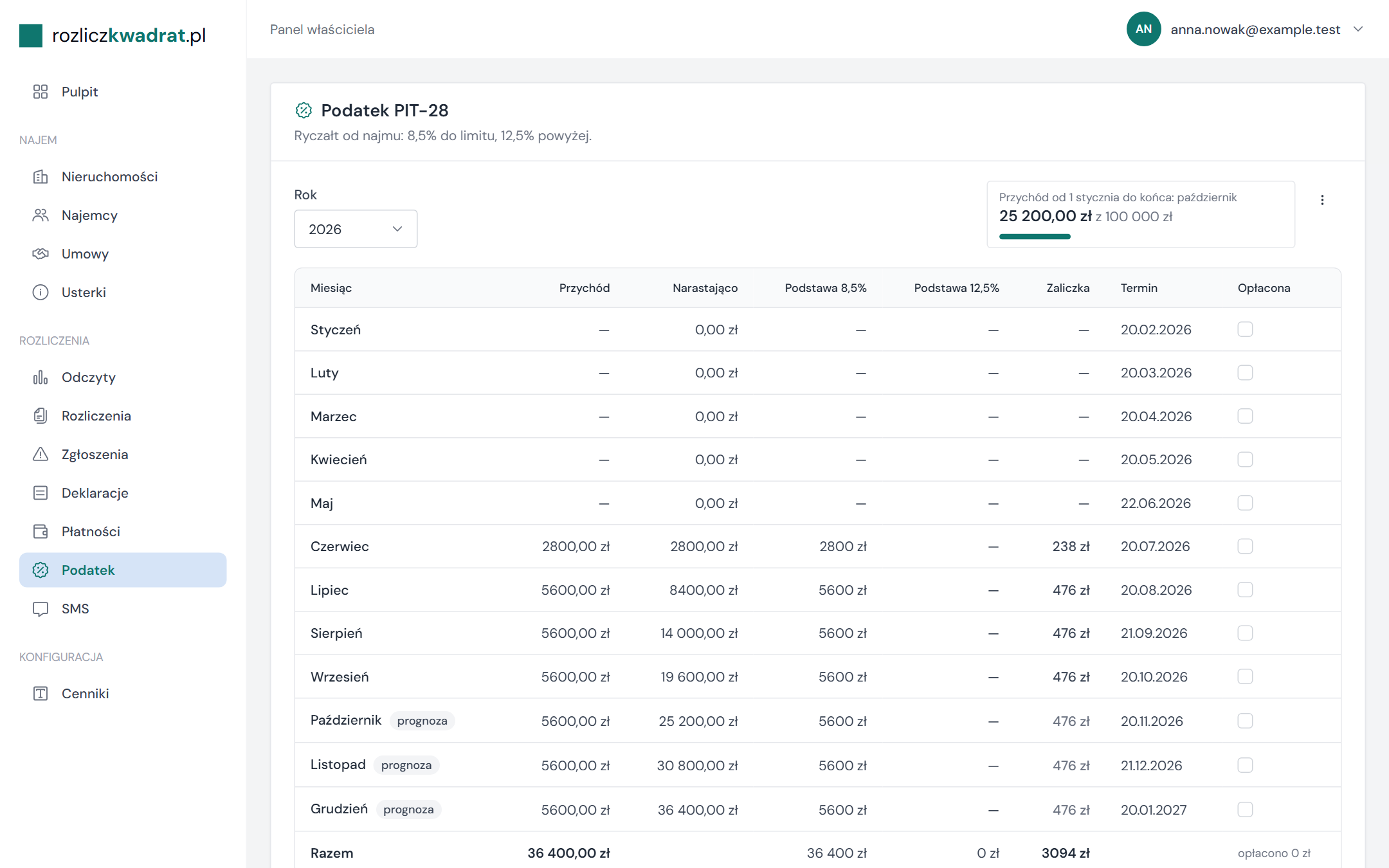This screenshot has height=868, width=1389.
Task: Click the Deklaracje form icon
Action: (41, 493)
